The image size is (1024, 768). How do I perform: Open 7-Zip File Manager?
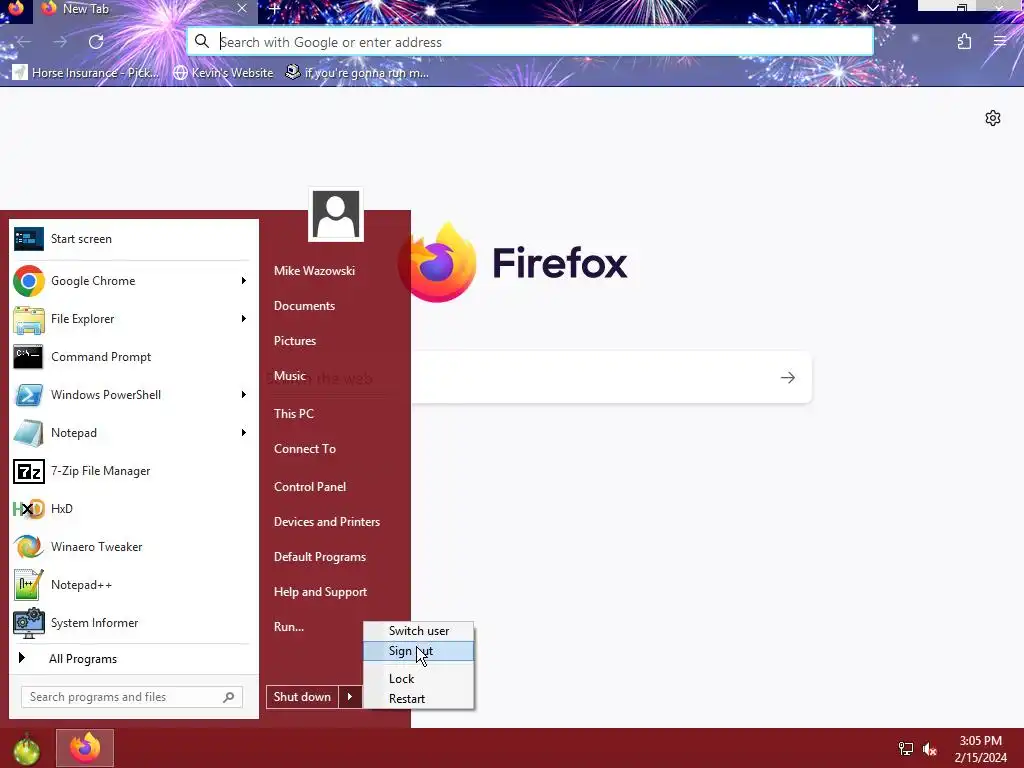(x=134, y=471)
